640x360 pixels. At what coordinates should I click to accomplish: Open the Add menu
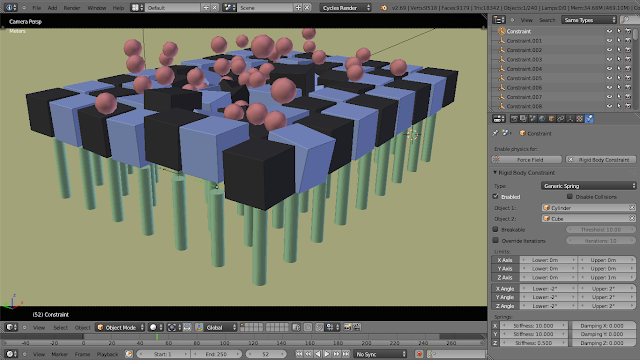pyautogui.click(x=52, y=8)
